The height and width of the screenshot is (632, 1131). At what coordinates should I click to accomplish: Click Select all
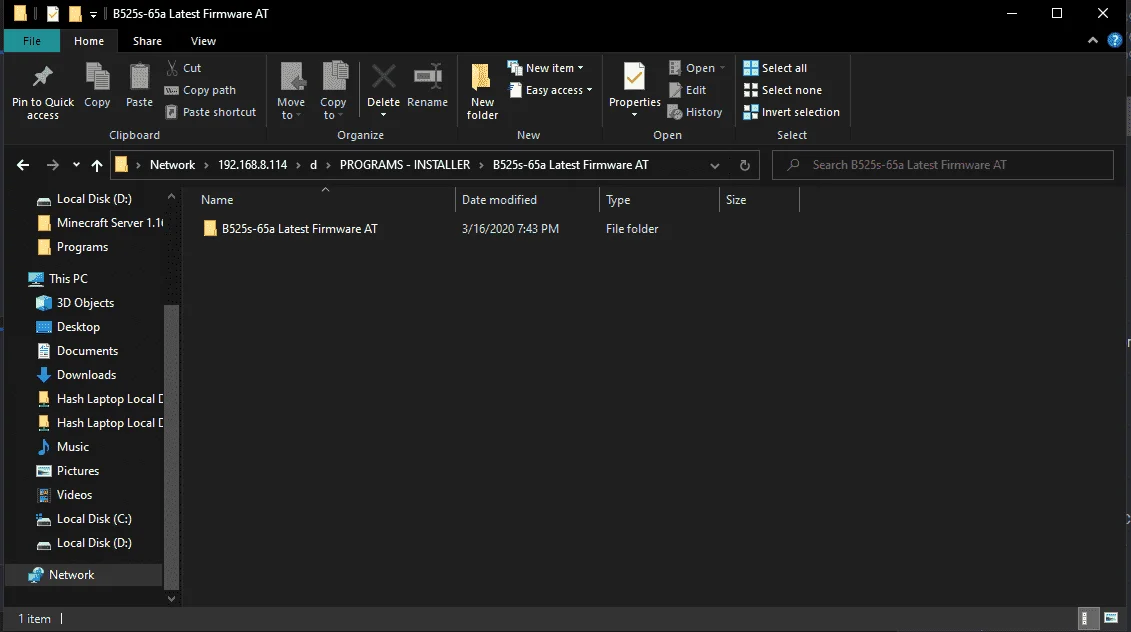pos(775,68)
